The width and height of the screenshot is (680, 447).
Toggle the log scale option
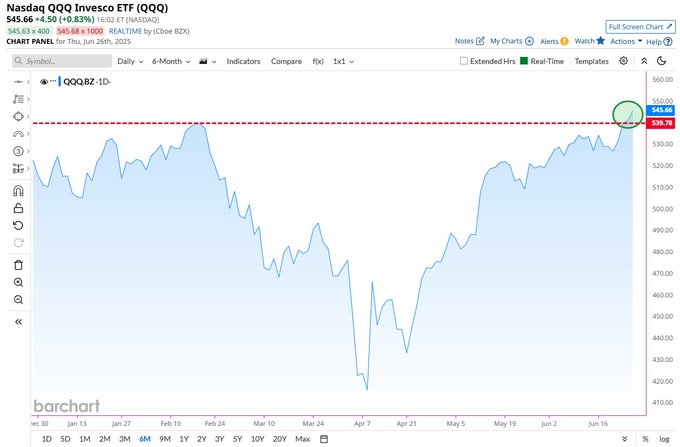click(x=664, y=439)
